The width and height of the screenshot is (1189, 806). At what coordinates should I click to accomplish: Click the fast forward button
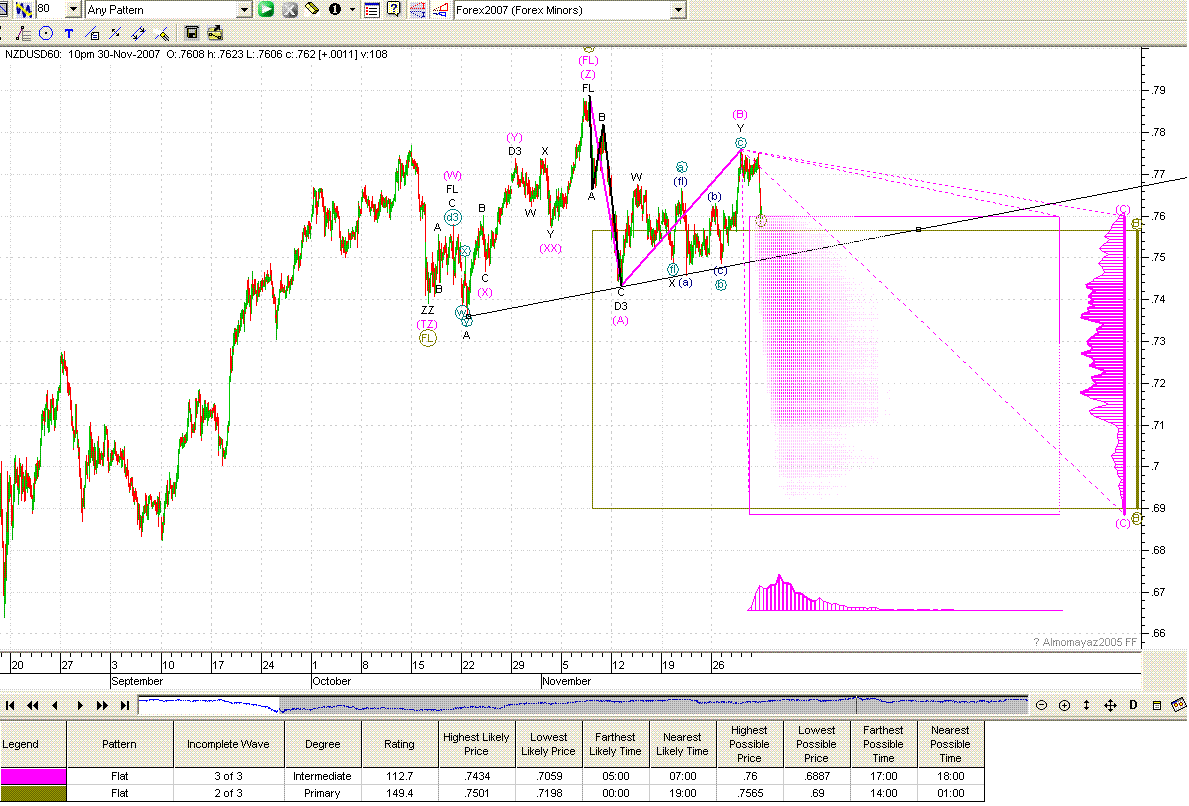click(102, 705)
